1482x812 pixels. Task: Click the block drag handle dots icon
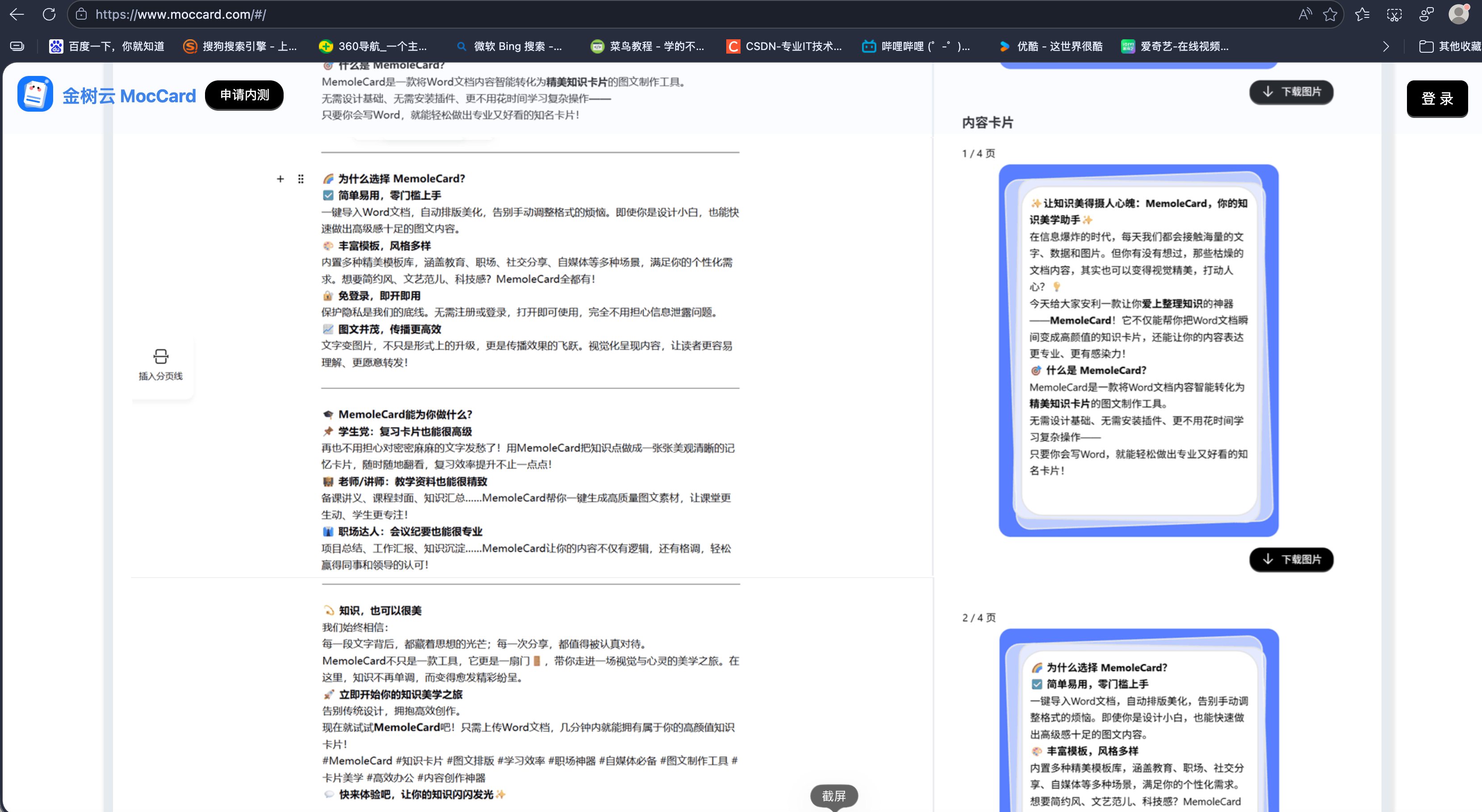[x=301, y=179]
